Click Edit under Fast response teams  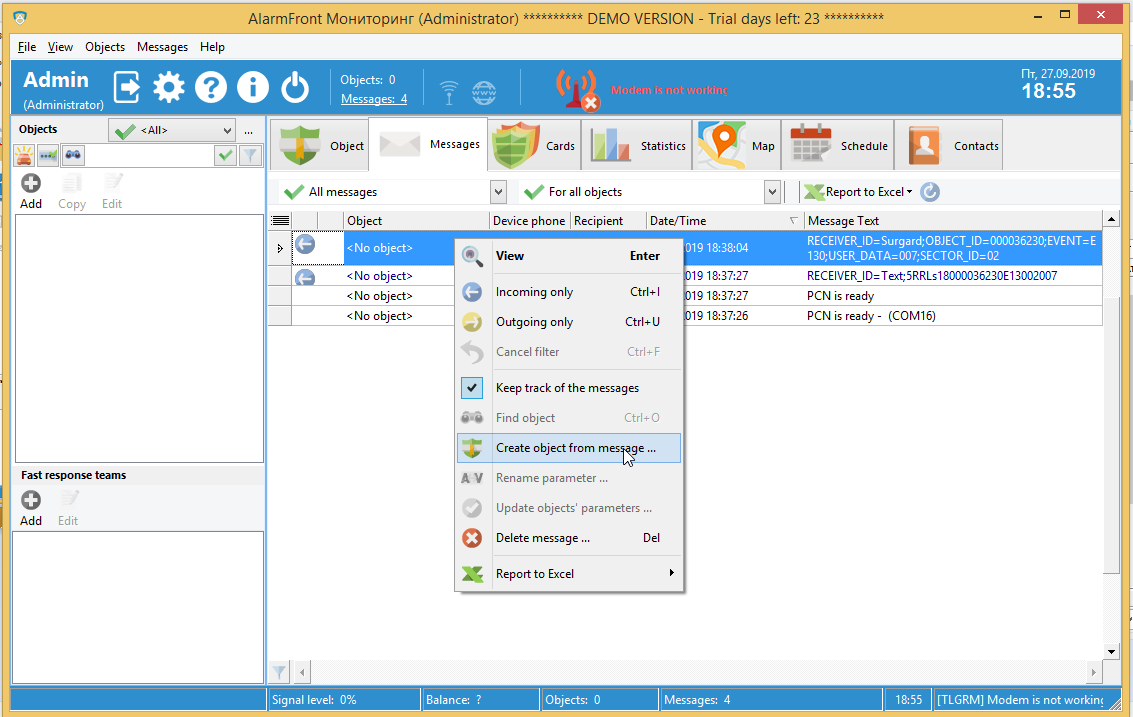coord(68,508)
